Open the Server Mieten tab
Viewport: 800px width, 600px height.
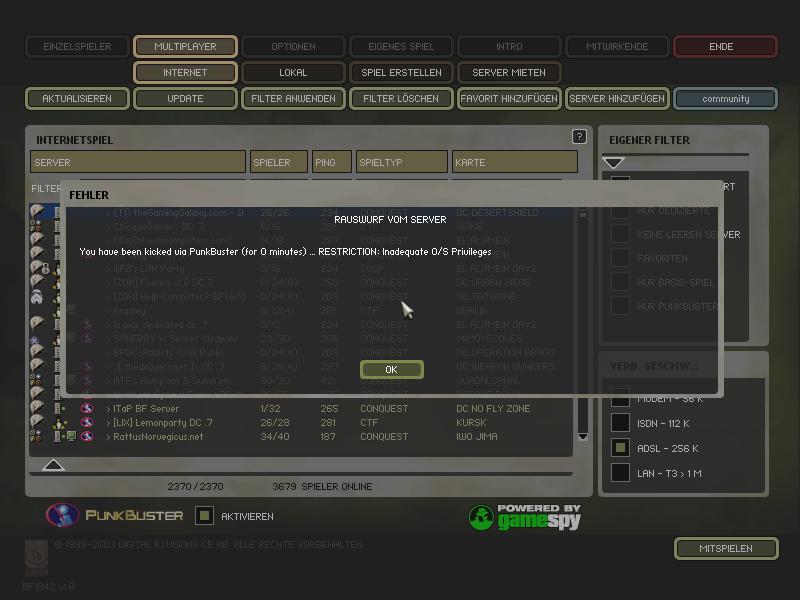click(509, 72)
